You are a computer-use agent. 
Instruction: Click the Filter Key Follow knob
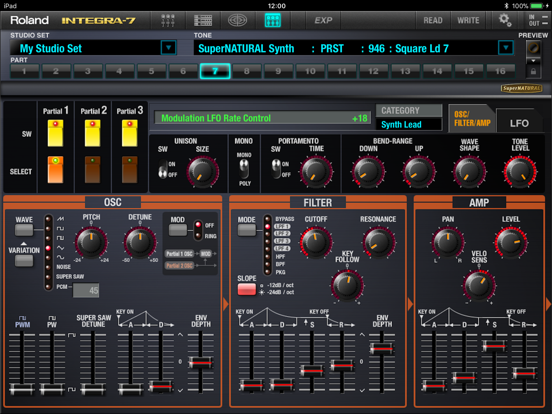point(347,285)
